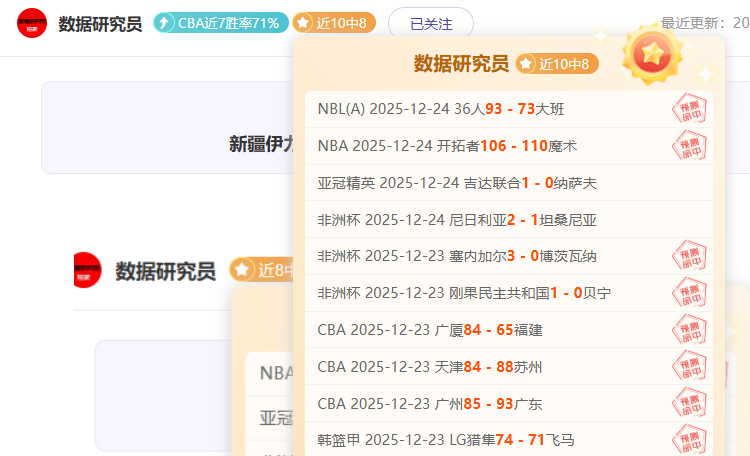Open the lower 数据研究员 expert name

pyautogui.click(x=165, y=271)
